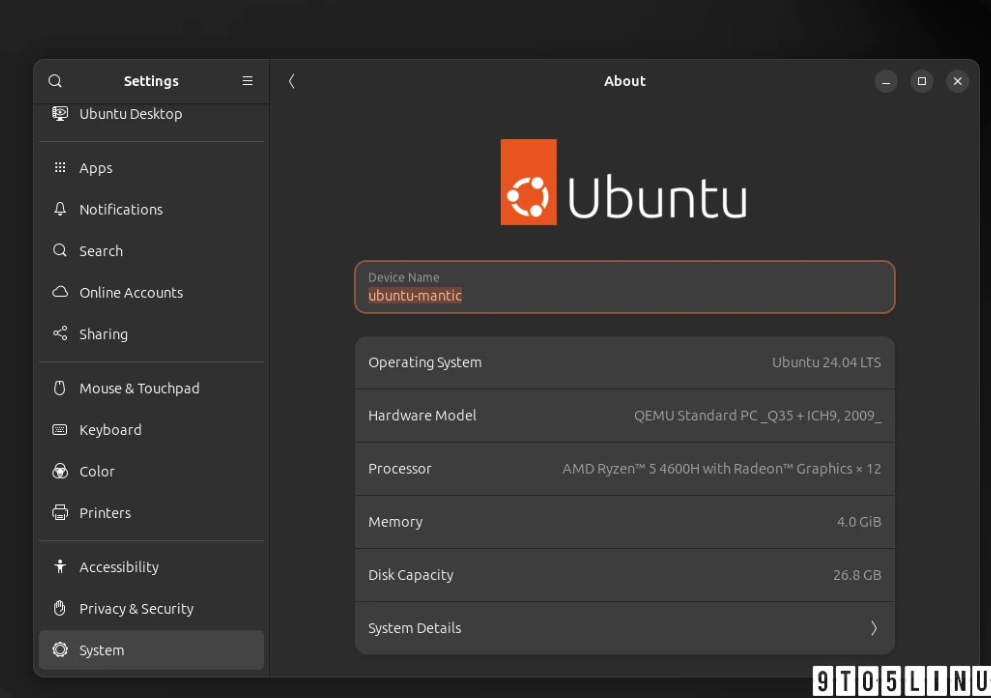The width and height of the screenshot is (991, 698).
Task: Click the AMD Ryzen processor value
Action: (721, 468)
